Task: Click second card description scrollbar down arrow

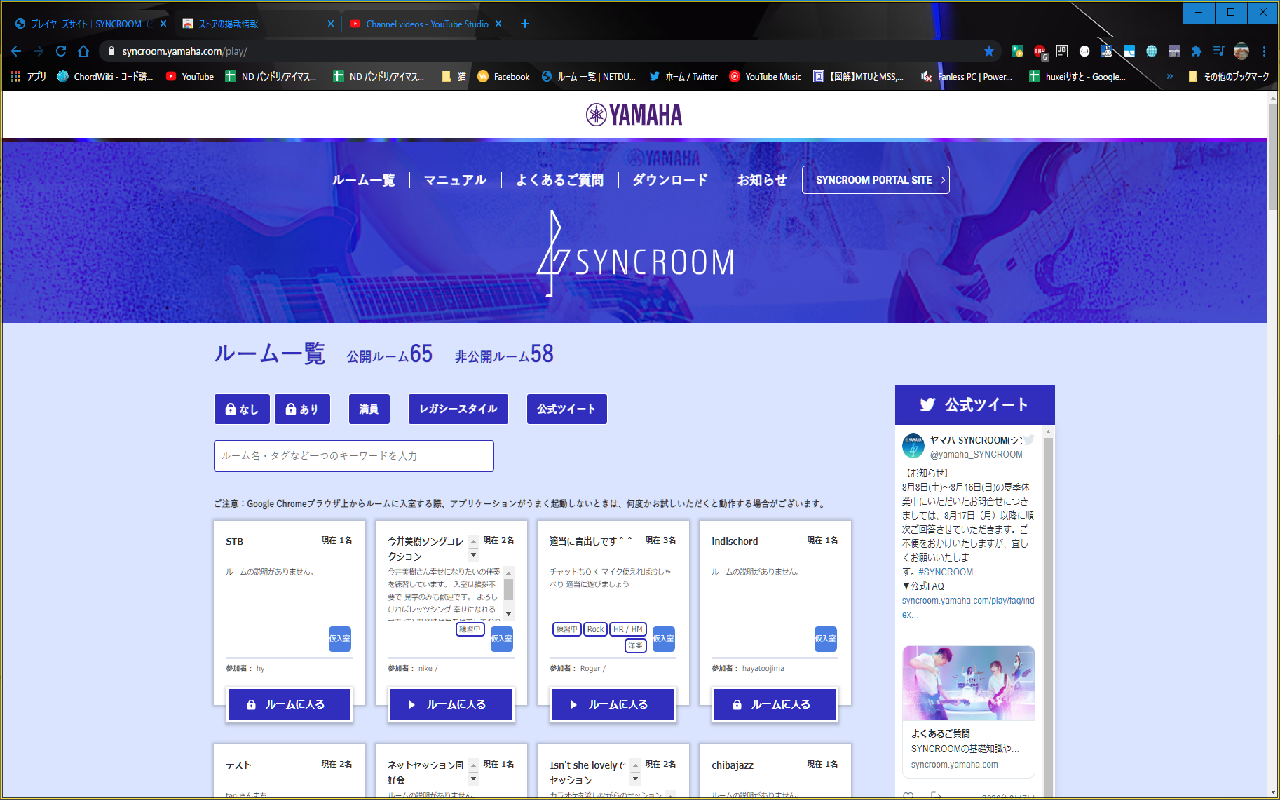Action: pos(508,613)
